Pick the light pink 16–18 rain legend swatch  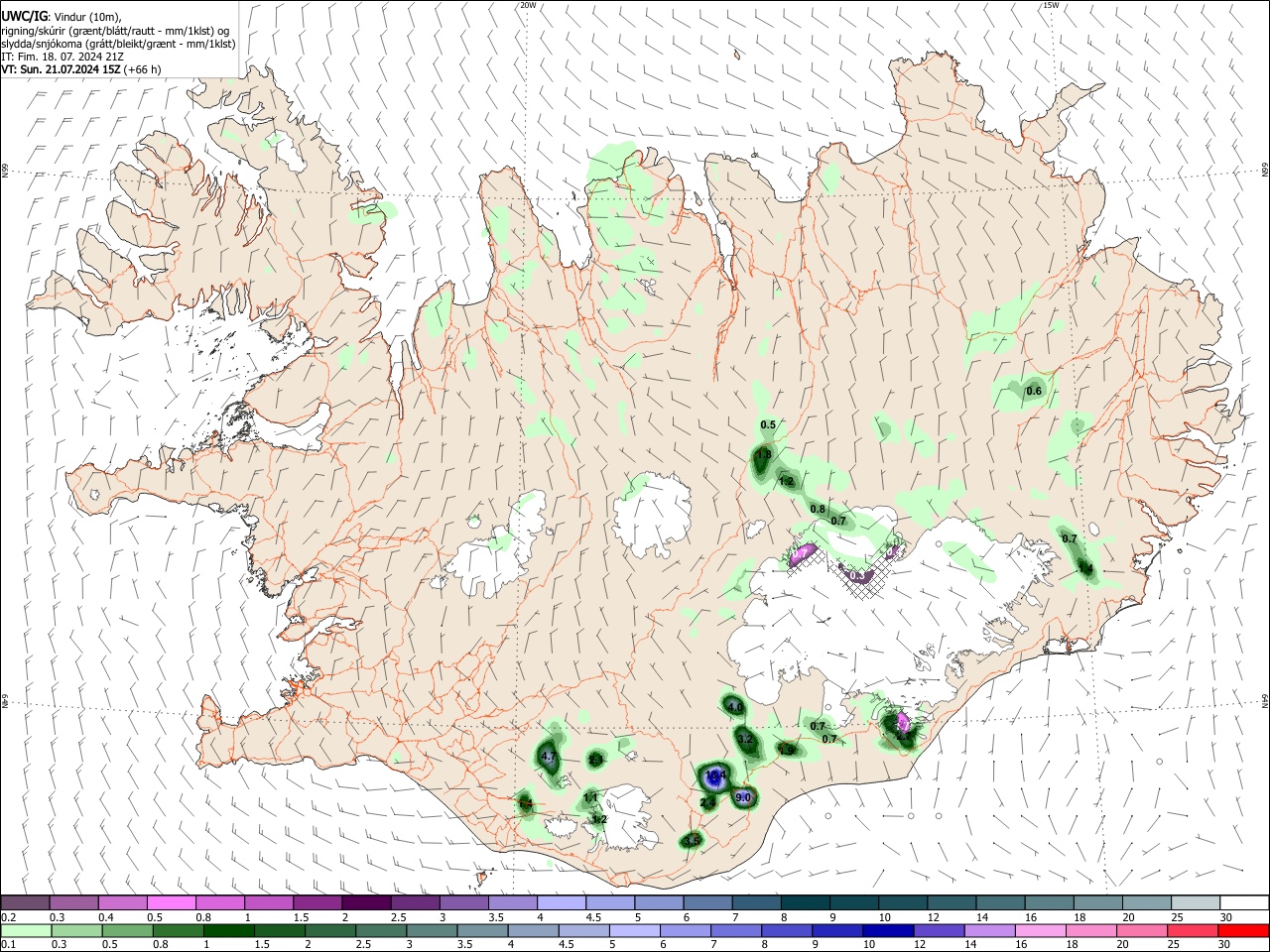click(x=1040, y=930)
